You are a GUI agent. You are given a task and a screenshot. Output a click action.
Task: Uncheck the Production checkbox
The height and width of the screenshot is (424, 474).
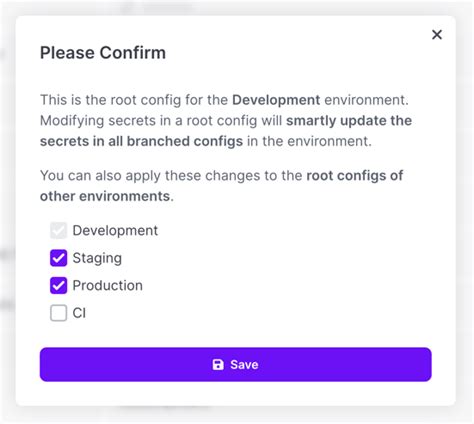point(59,285)
